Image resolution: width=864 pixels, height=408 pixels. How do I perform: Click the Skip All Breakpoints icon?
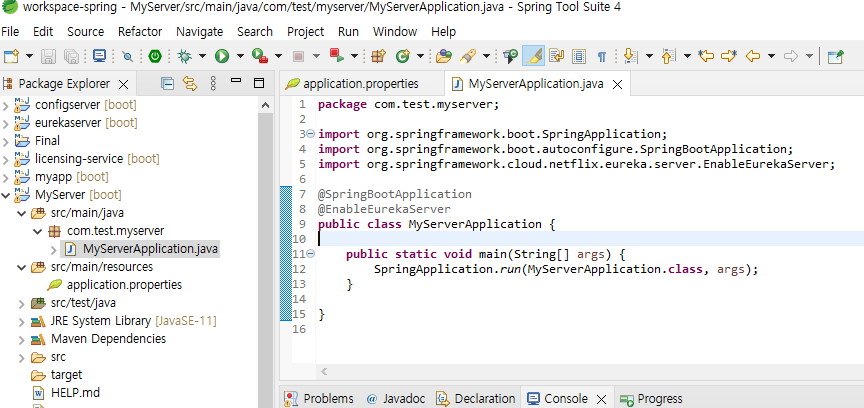pos(127,56)
